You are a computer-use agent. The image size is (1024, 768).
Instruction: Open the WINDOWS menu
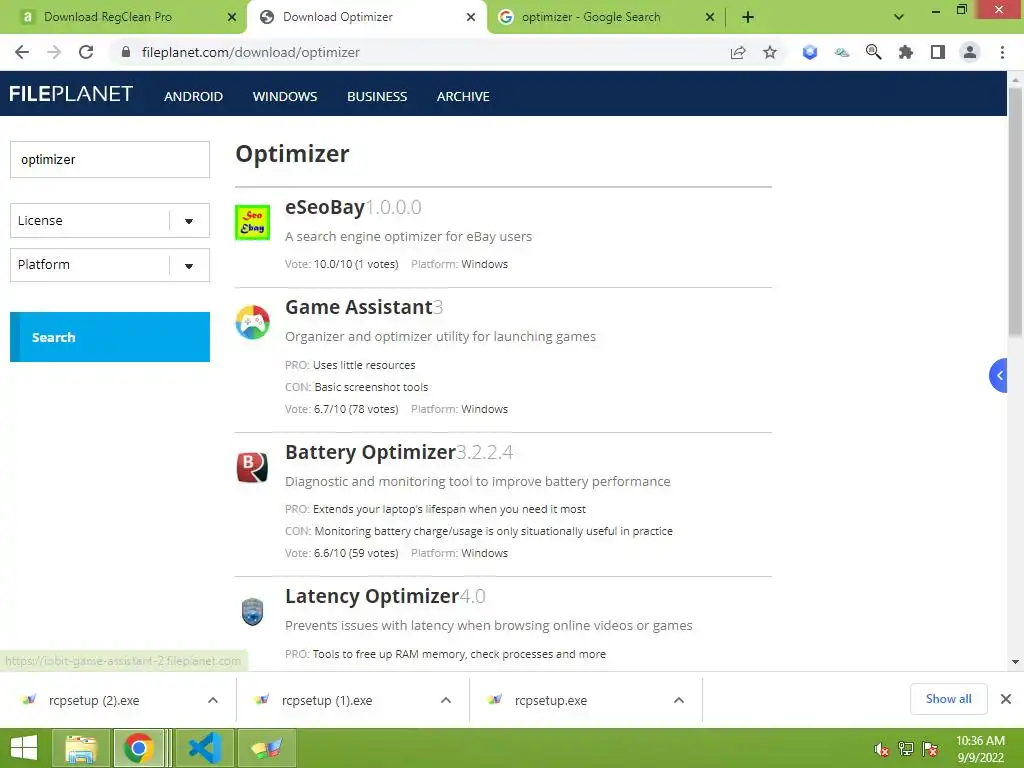285,96
